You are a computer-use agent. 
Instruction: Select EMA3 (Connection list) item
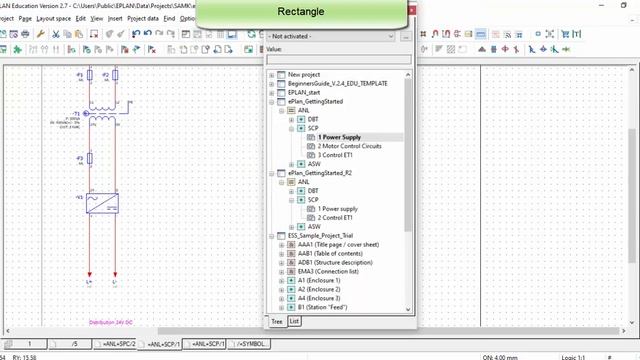click(x=328, y=271)
